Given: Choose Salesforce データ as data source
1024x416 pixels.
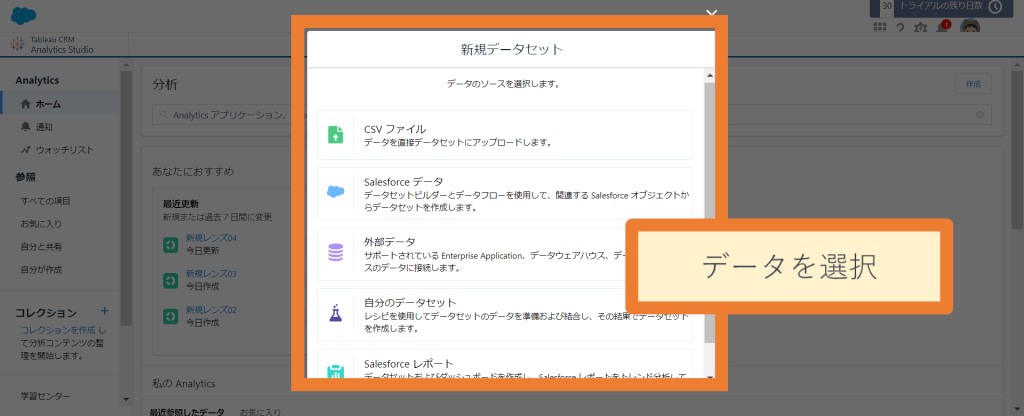Looking at the screenshot, I should (505, 193).
